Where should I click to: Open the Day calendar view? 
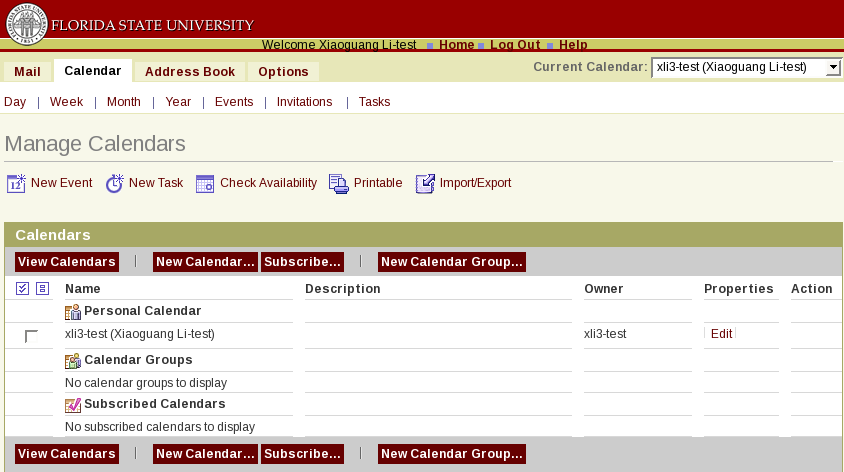tap(15, 102)
